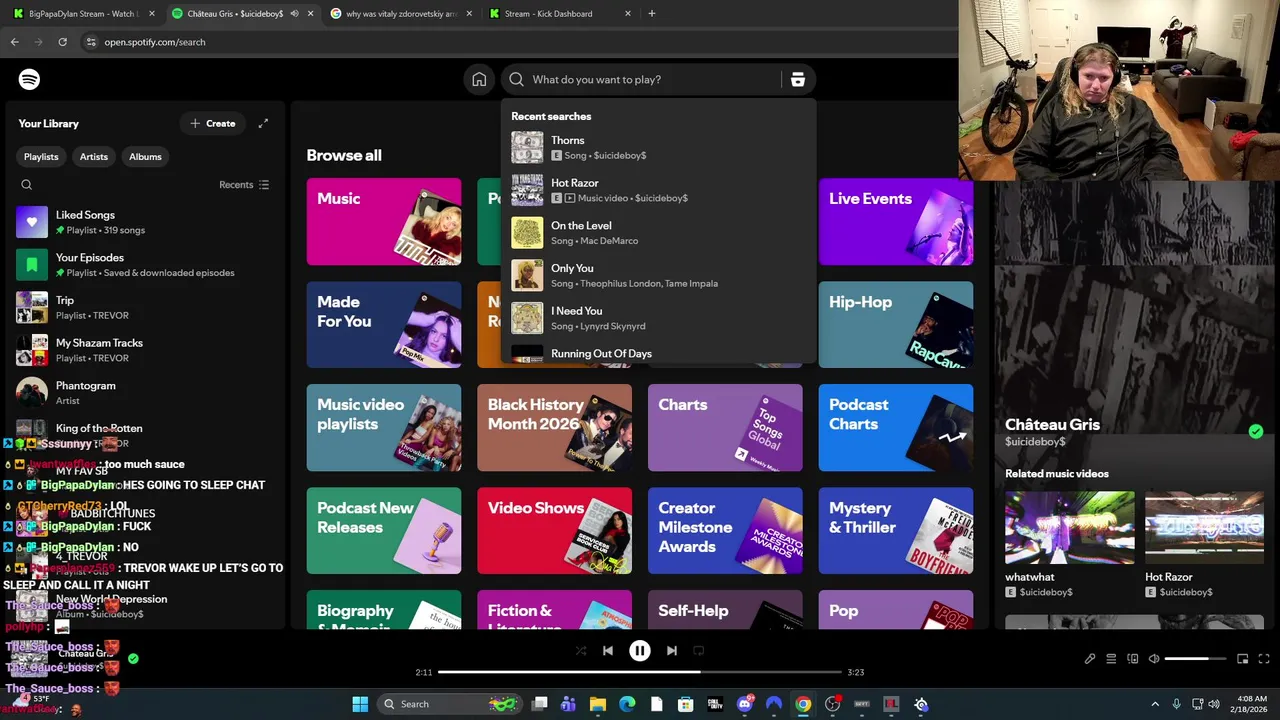The height and width of the screenshot is (720, 1280).
Task: Go to Spotify Home via house icon
Action: click(x=479, y=80)
